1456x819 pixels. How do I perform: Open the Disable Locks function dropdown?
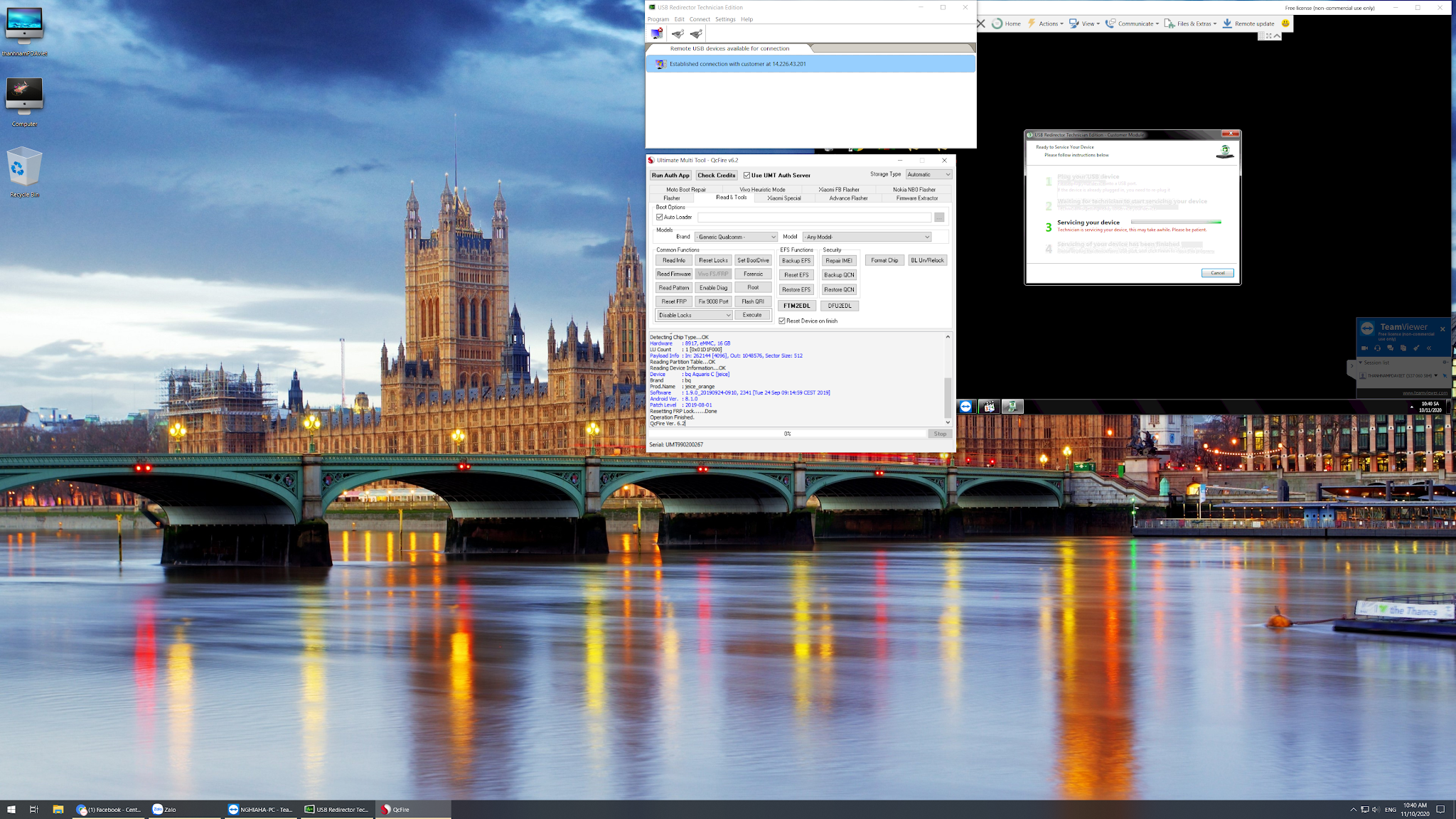click(694, 315)
